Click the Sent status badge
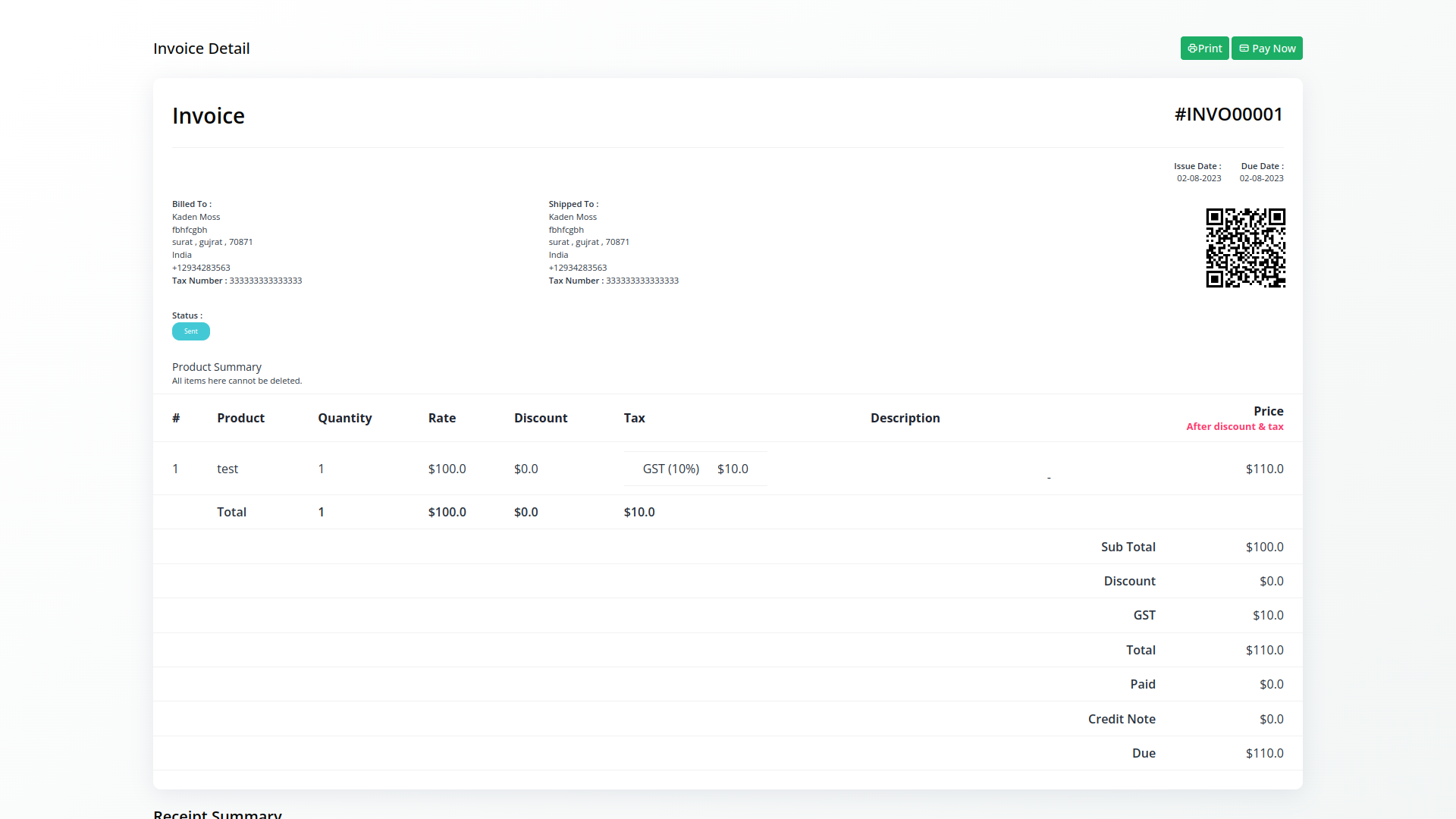This screenshot has width=1456, height=819. click(x=191, y=331)
